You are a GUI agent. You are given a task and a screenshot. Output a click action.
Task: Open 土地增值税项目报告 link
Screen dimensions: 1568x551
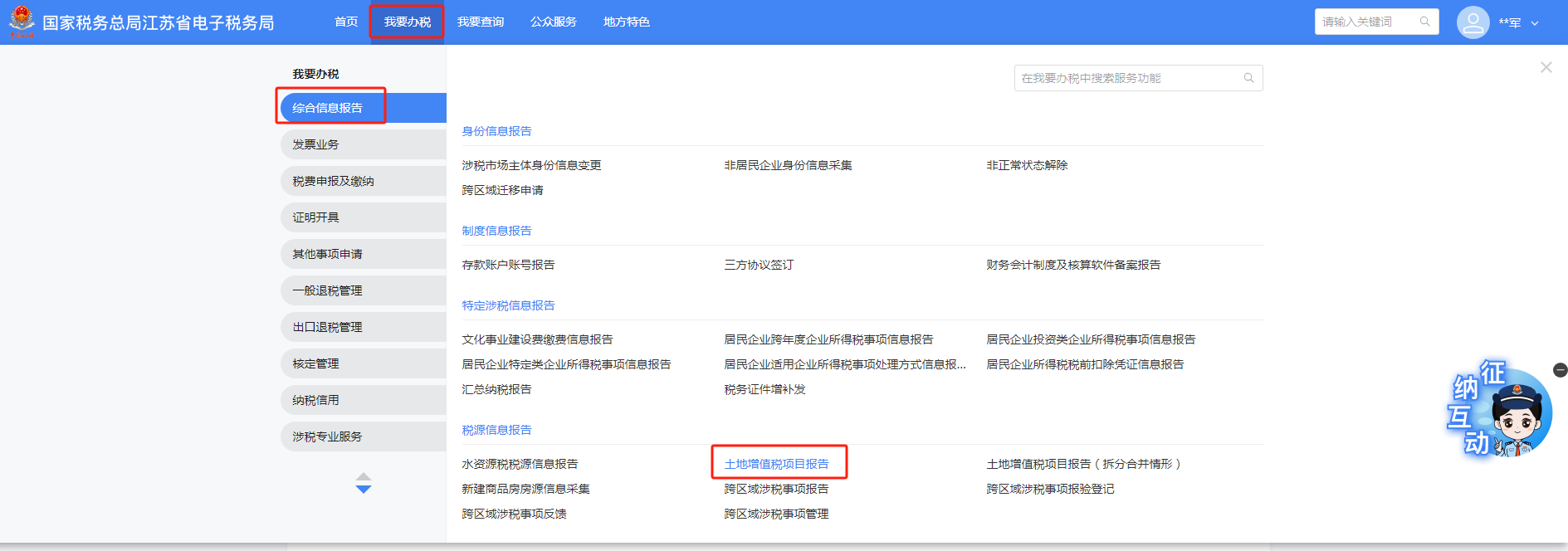(x=776, y=464)
